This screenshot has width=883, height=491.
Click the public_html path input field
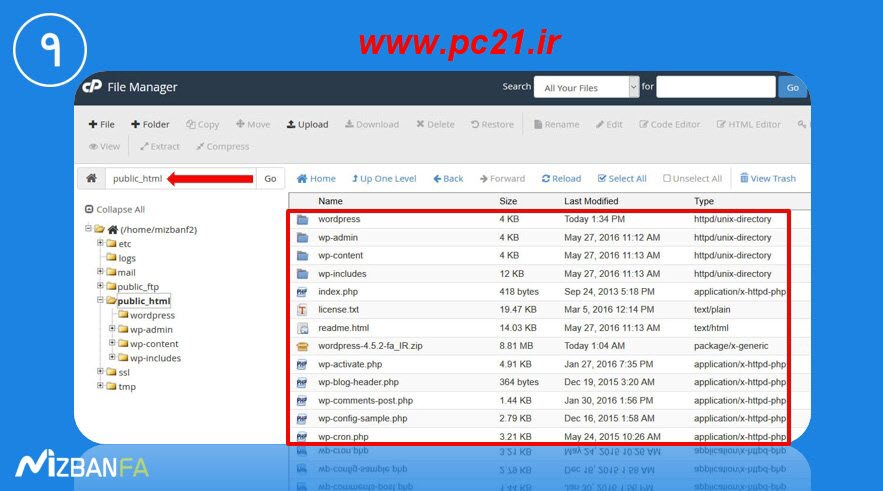coord(180,178)
